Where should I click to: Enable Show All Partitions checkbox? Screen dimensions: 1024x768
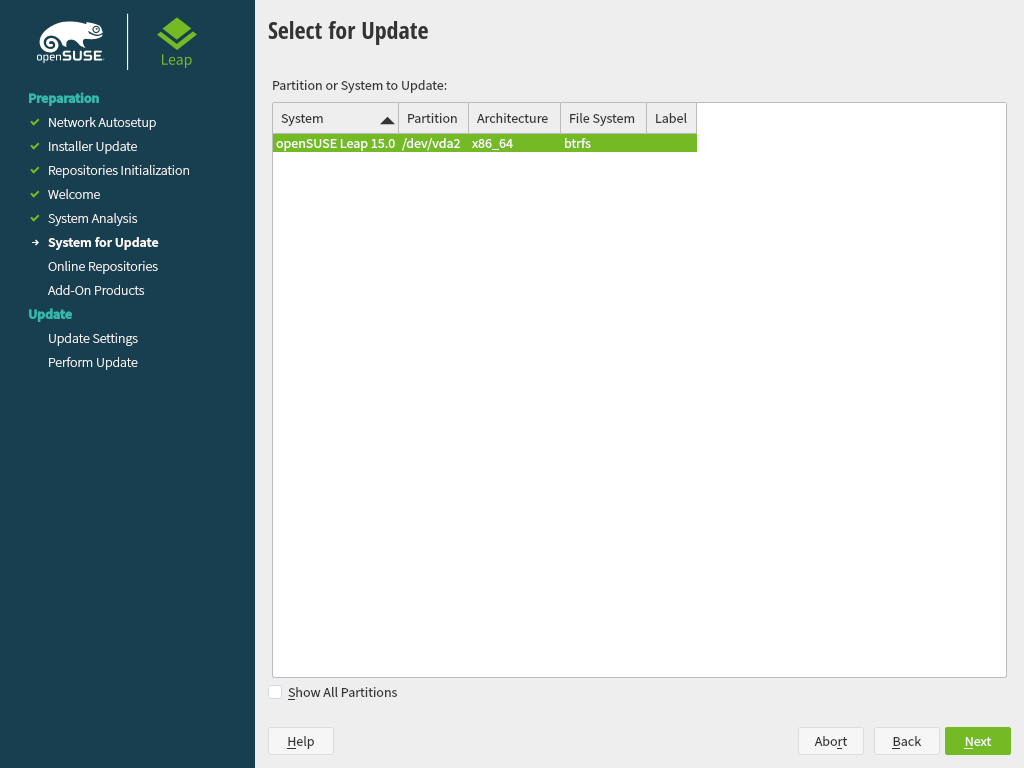(x=276, y=692)
